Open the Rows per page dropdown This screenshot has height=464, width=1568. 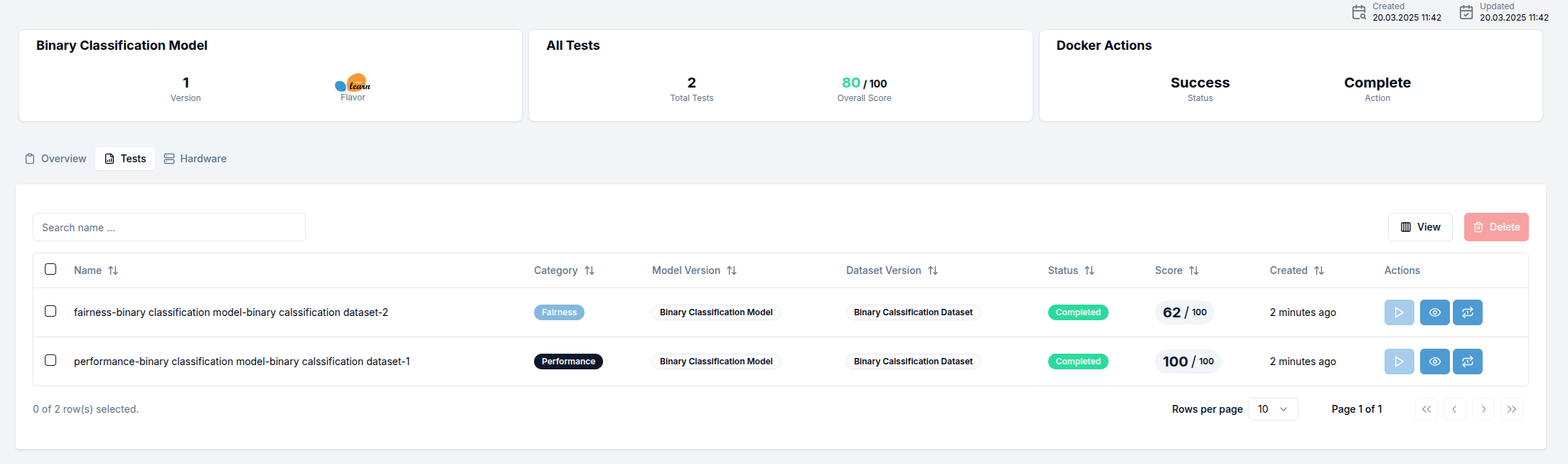[x=1273, y=409]
